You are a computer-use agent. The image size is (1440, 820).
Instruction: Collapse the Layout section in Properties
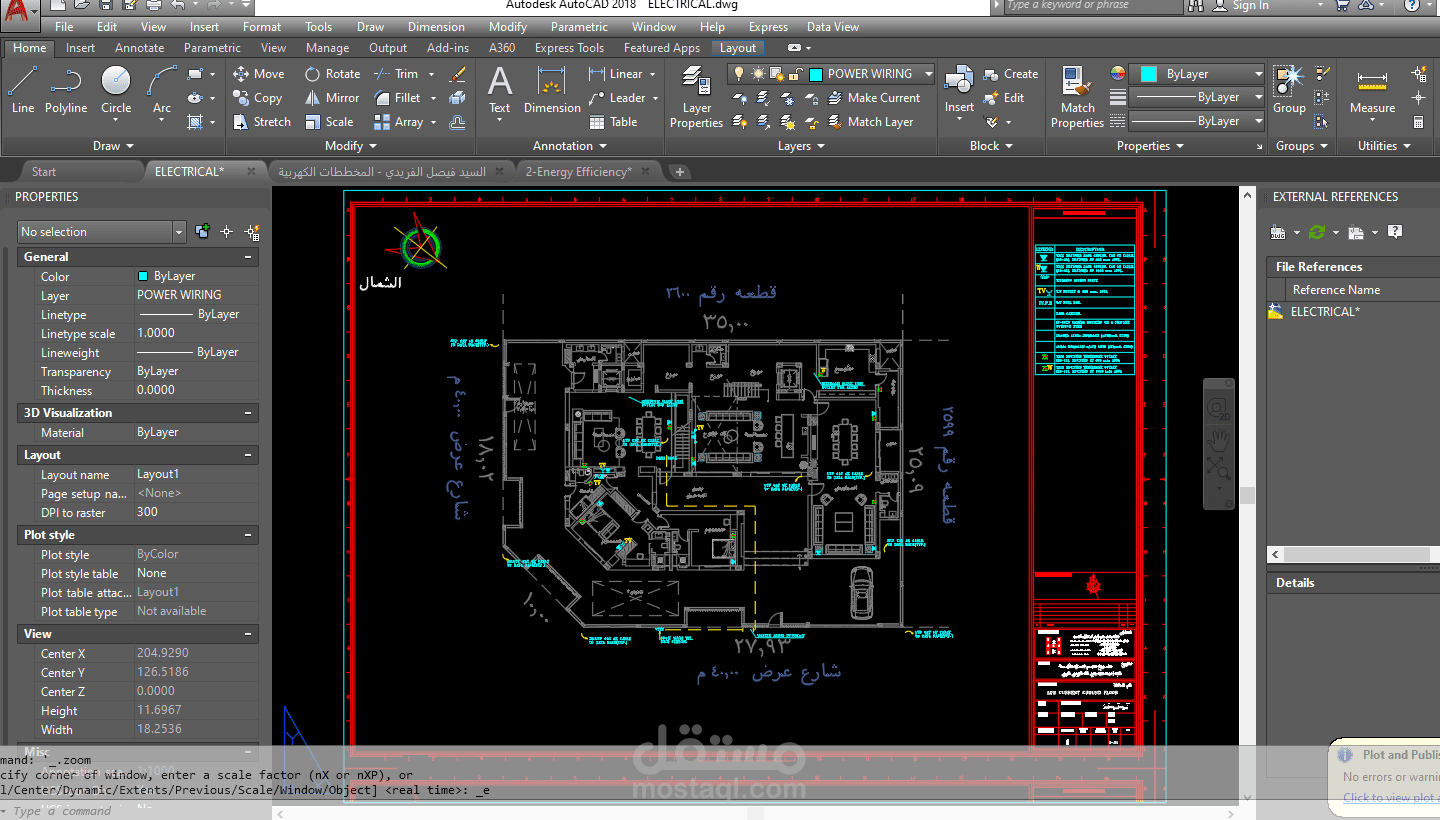[x=248, y=455]
